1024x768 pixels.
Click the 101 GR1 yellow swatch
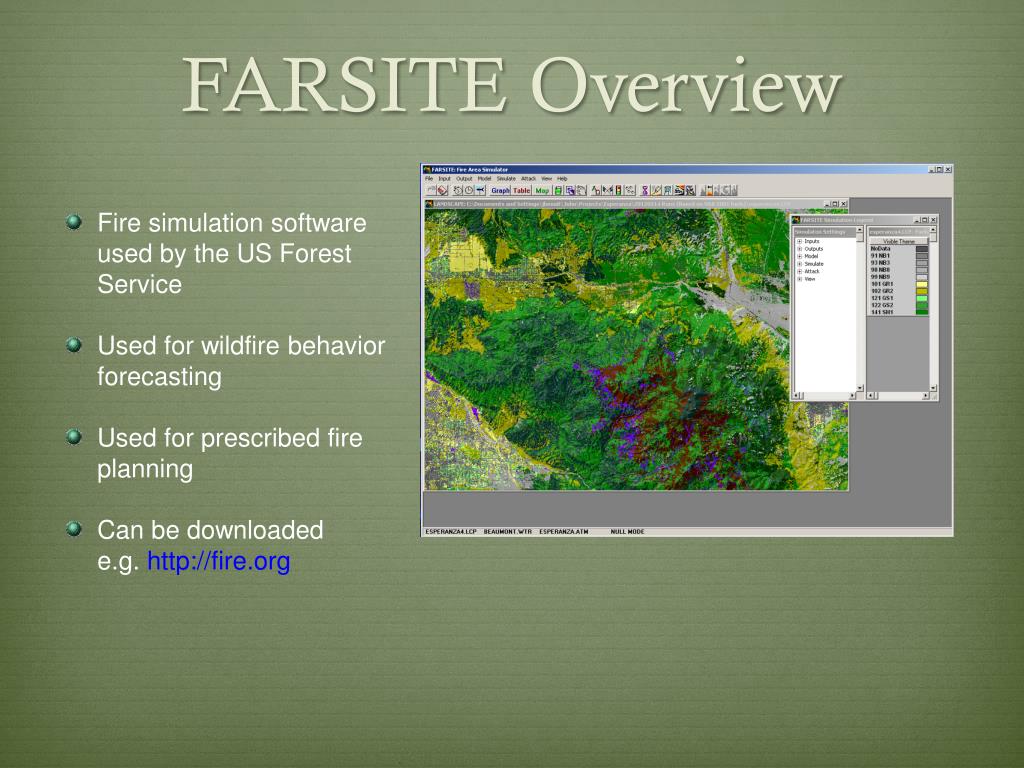pos(922,284)
